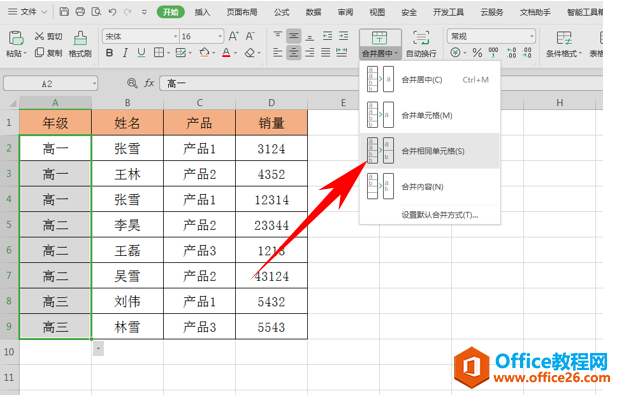The width and height of the screenshot is (617, 395).
Task: Click the Save icon in quick toolbar
Action: coord(64,12)
